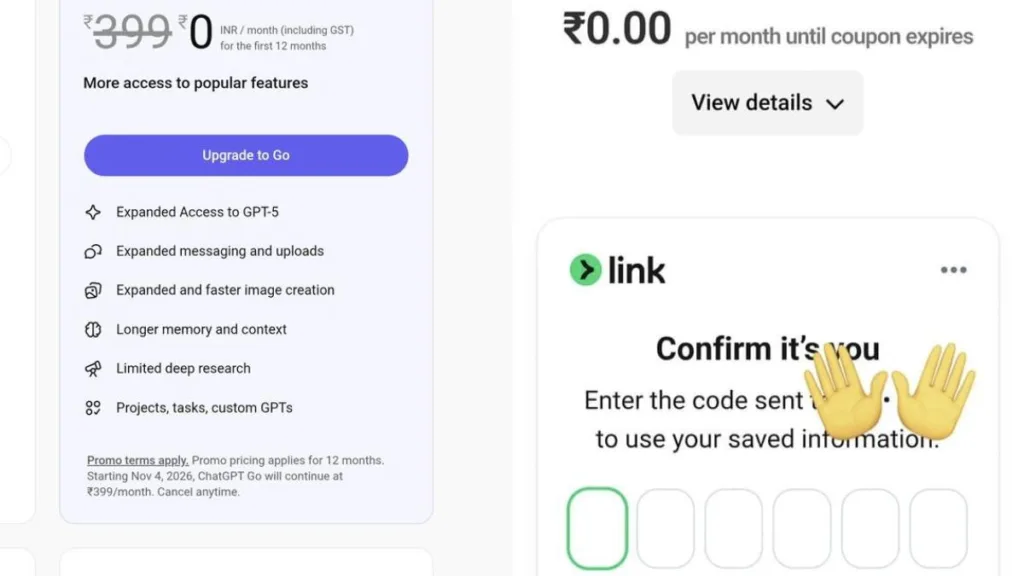Viewport: 1024px width, 576px height.
Task: Click the Projects, tasks, custom GPTs icon
Action: click(x=93, y=407)
